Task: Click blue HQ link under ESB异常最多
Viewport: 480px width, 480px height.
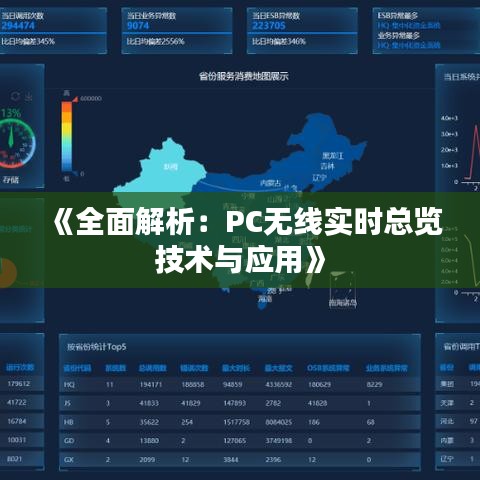Action: [x=409, y=25]
